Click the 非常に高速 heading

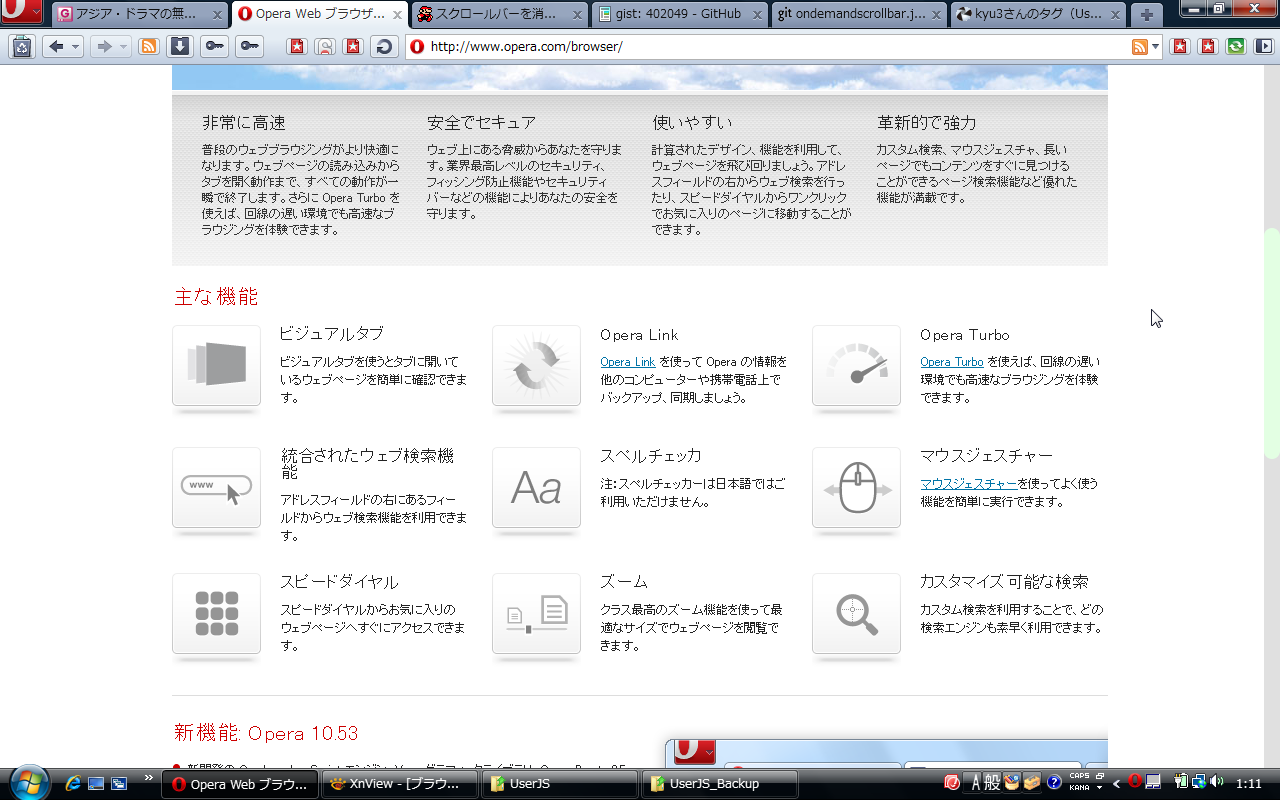pos(244,123)
